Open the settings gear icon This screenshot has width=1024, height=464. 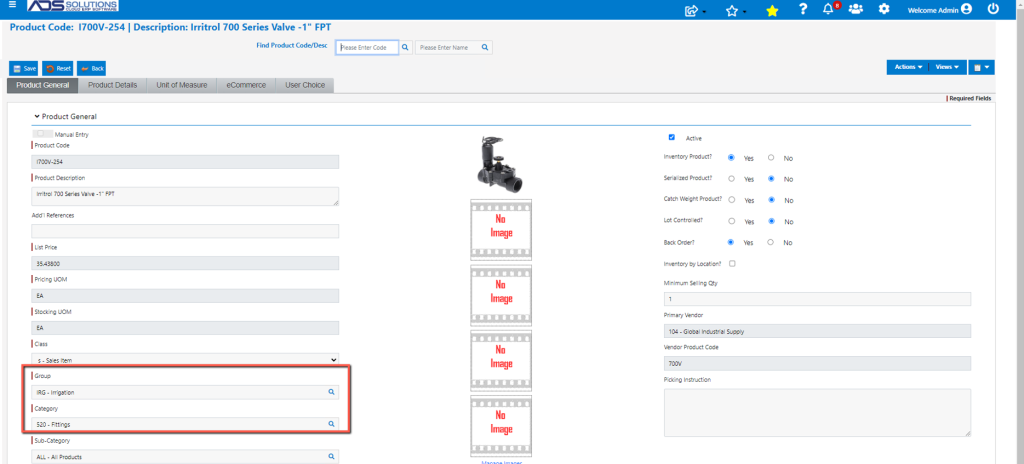point(884,8)
